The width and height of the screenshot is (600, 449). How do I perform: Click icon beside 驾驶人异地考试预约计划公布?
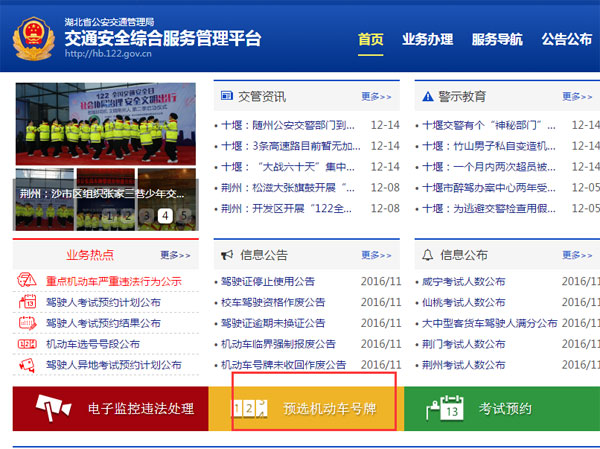pyautogui.click(x=27, y=365)
